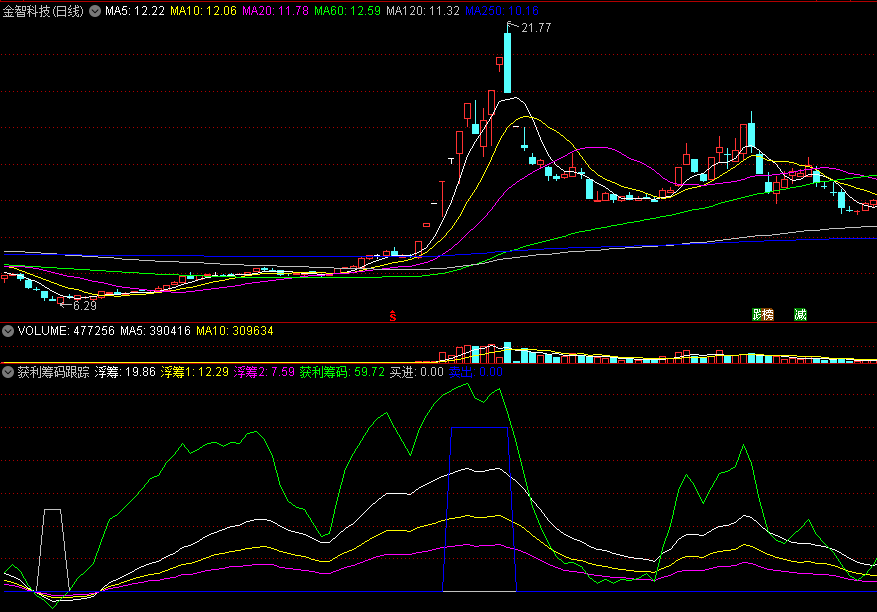This screenshot has width=877, height=612.
Task: Select the volume MA5: 390416 label
Action: point(155,331)
